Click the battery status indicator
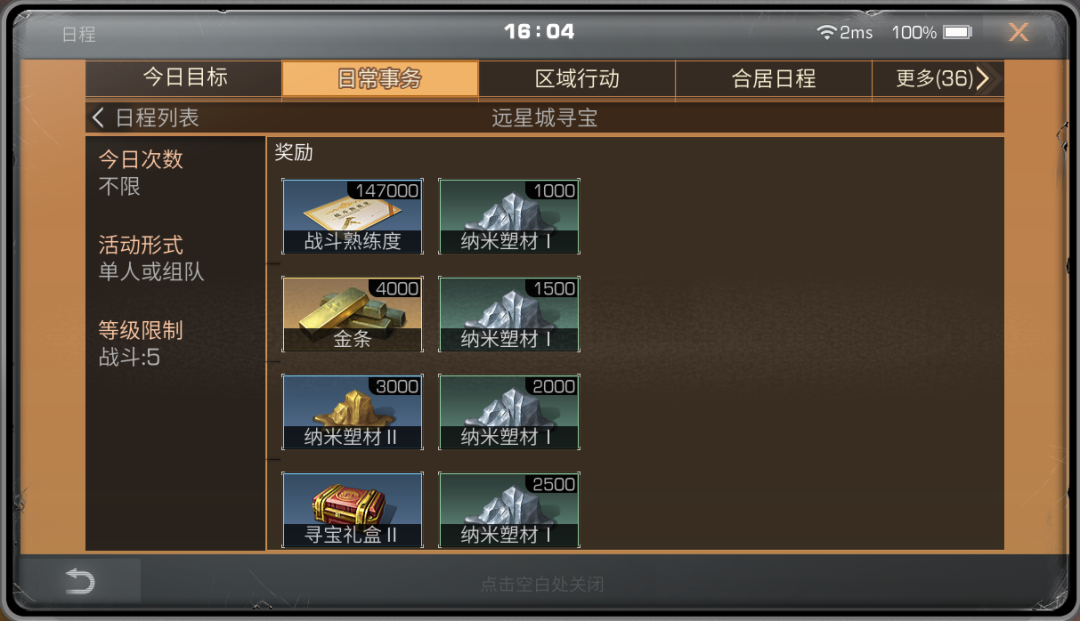 pyautogui.click(x=957, y=32)
